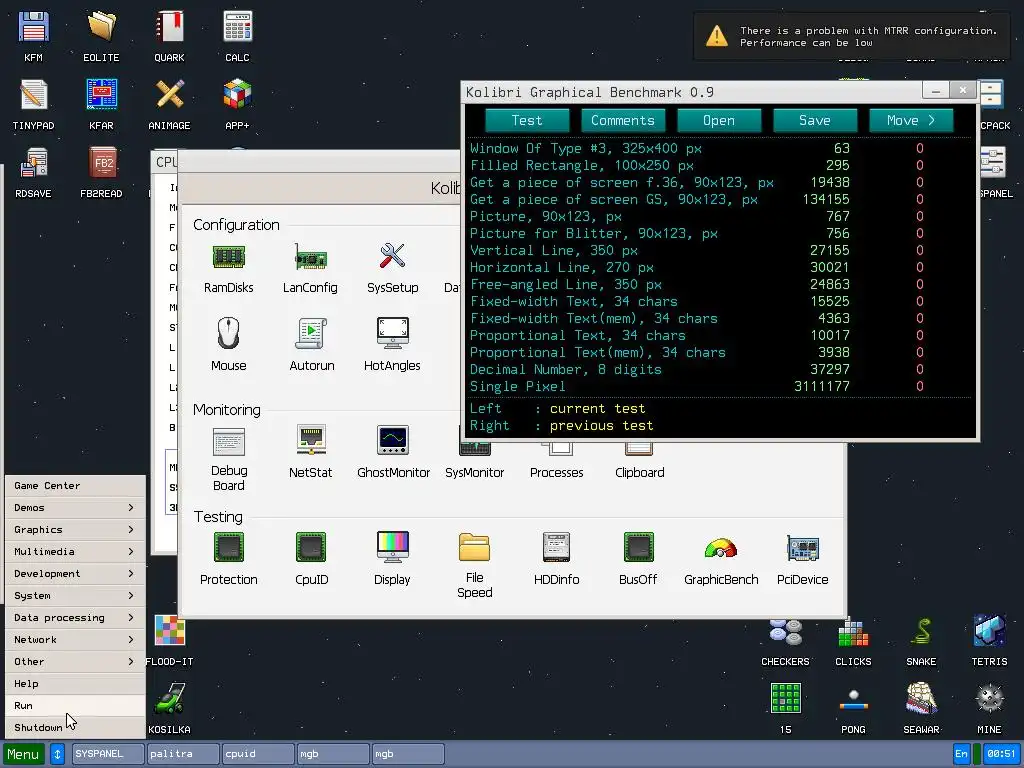Viewport: 1024px width, 768px height.
Task: Open the ANIMAGE desktop icon
Action: click(x=169, y=95)
